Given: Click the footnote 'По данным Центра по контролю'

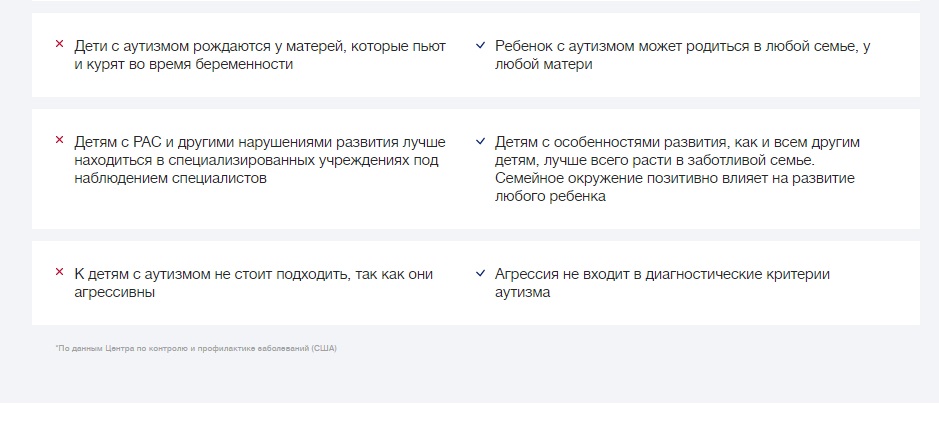Looking at the screenshot, I should click(180, 348).
